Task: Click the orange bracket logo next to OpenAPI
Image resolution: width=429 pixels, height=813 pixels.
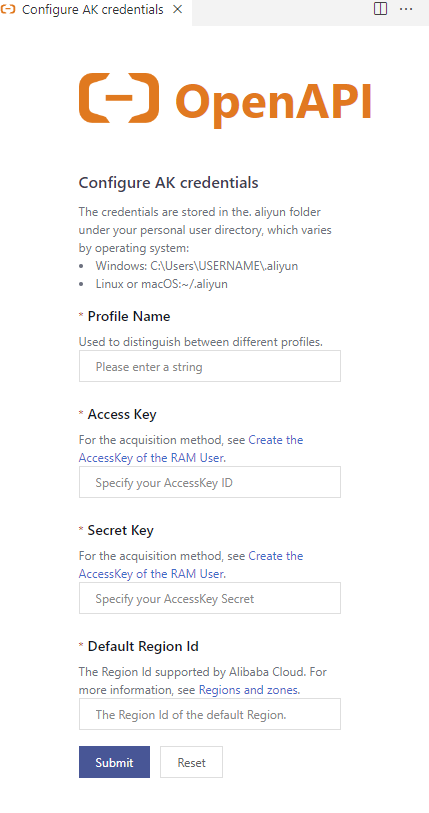Action: pyautogui.click(x=119, y=98)
